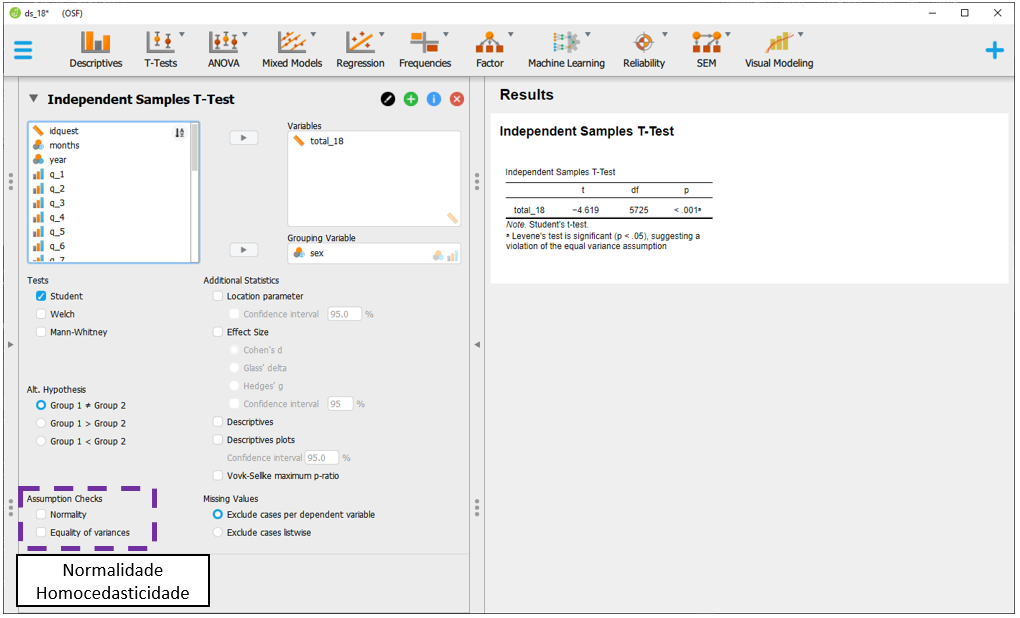Expand ANOVA dropdown arrow
The image size is (1020, 618).
coord(245,34)
